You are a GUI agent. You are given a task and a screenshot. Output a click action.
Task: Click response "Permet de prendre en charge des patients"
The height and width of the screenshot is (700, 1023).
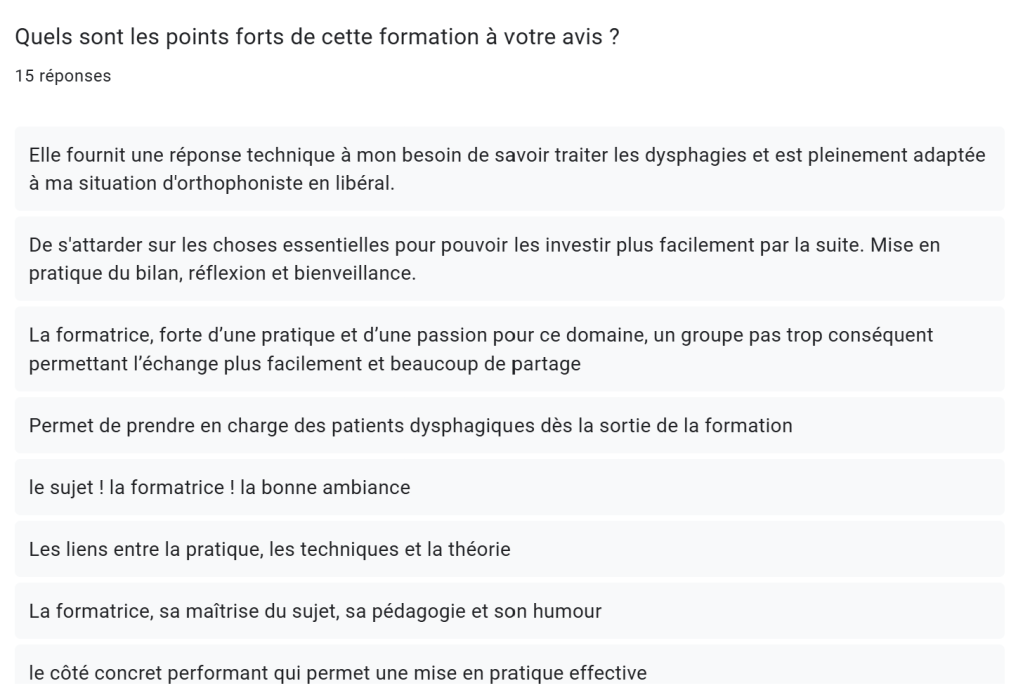[410, 426]
